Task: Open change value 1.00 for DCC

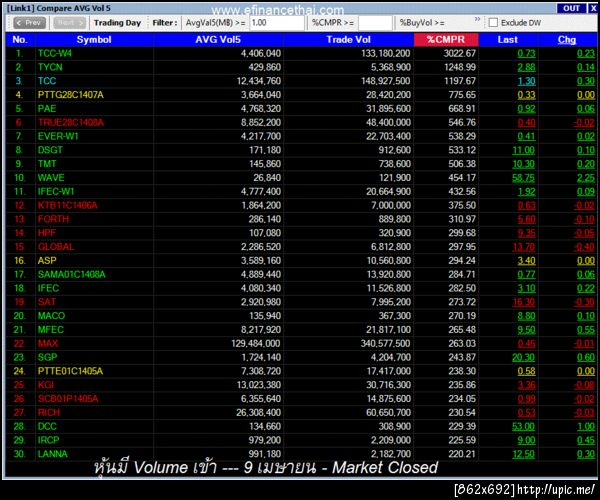Action: tap(586, 426)
